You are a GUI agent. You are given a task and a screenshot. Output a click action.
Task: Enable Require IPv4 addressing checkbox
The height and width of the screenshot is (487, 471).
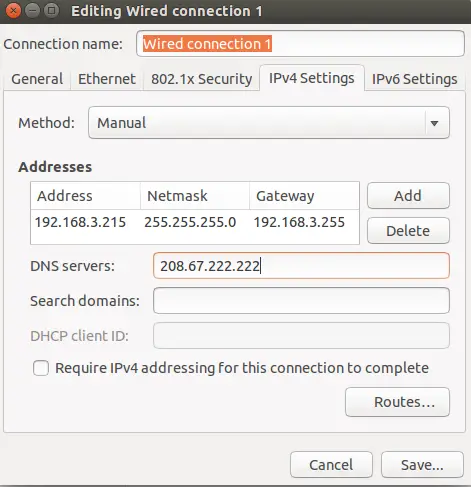(41, 368)
